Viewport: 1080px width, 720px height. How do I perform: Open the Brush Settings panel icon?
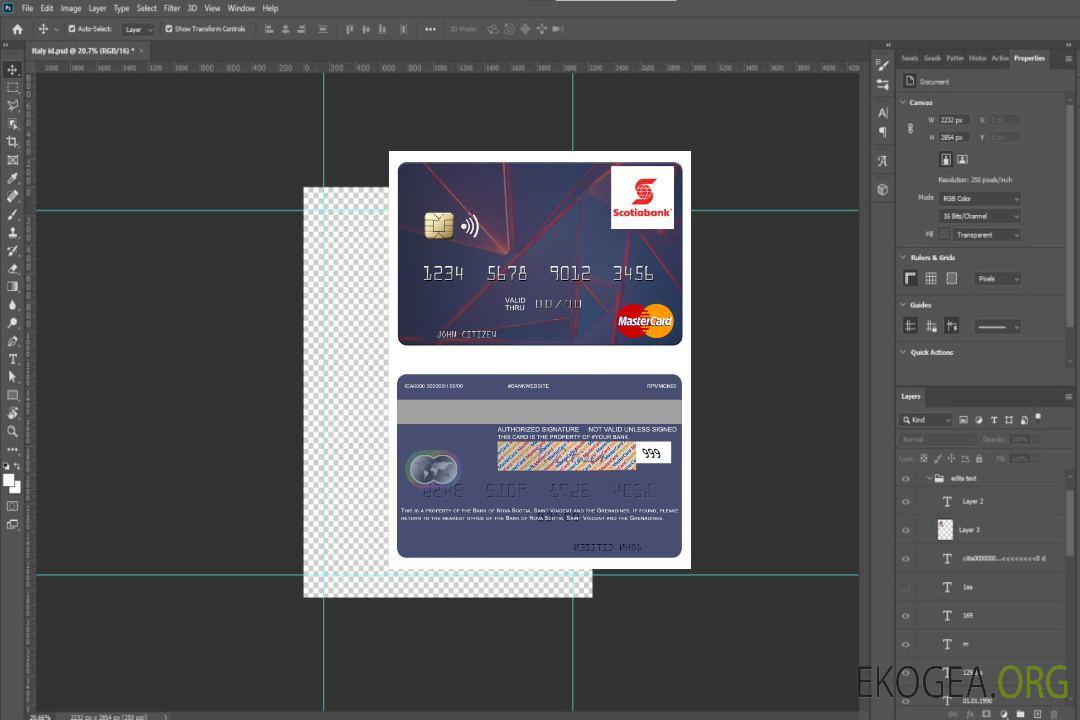[882, 65]
